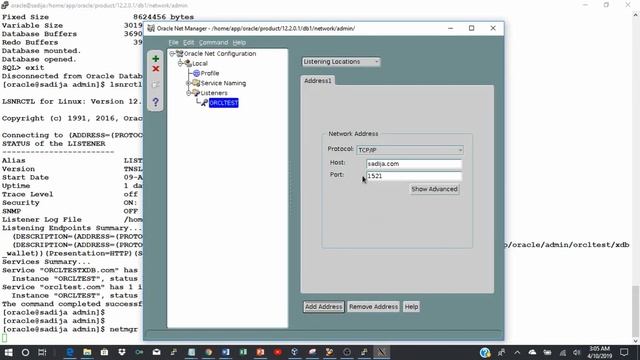Click the Add Address button
The image size is (640, 360).
(324, 307)
